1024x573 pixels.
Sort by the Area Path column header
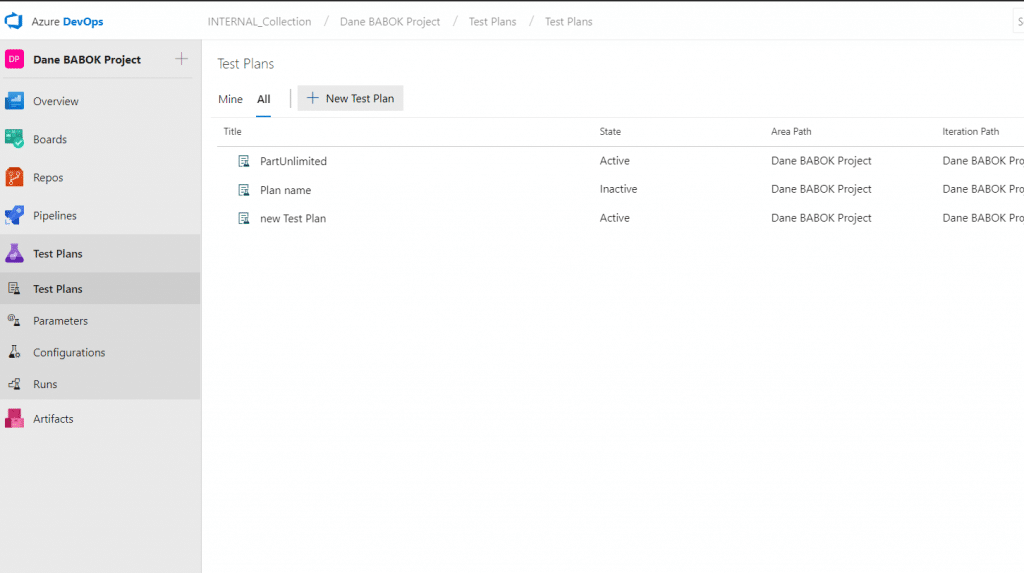click(x=791, y=131)
